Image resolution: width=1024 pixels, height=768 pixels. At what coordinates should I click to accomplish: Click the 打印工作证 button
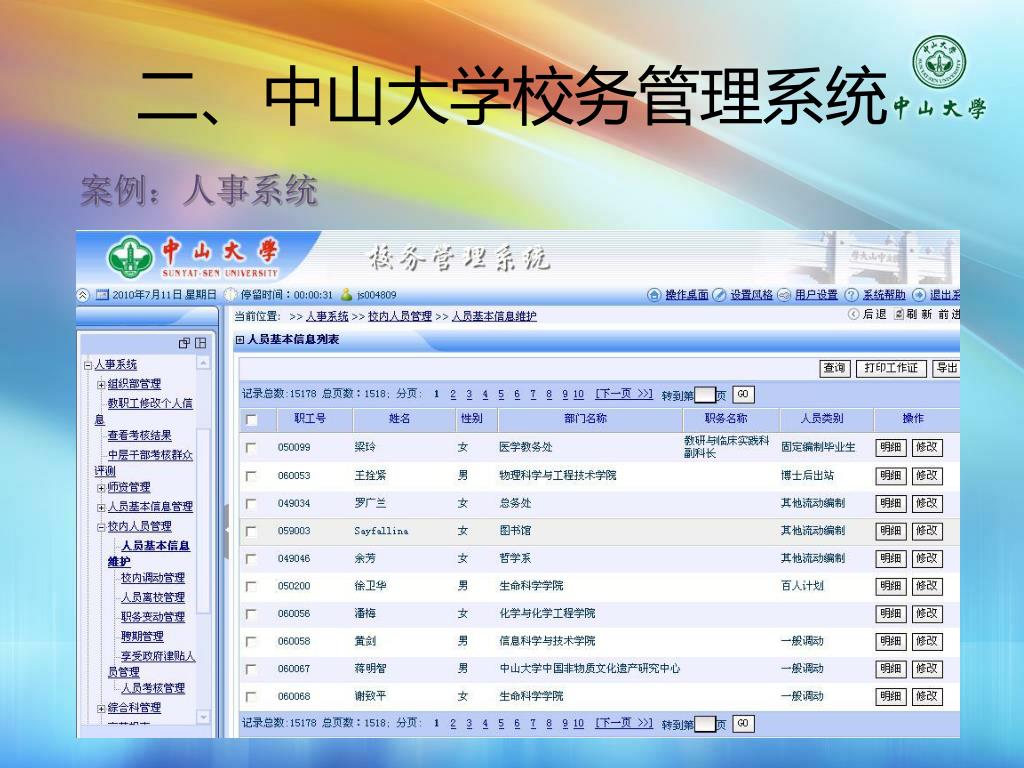(891, 368)
